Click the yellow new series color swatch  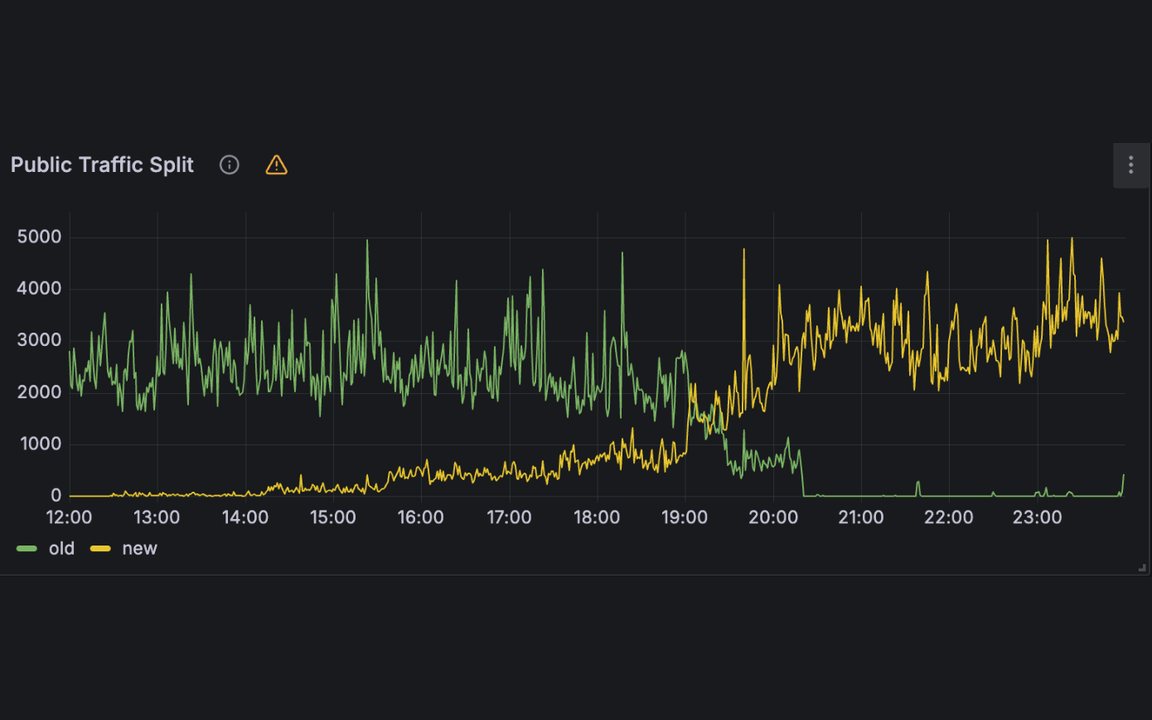(x=100, y=548)
